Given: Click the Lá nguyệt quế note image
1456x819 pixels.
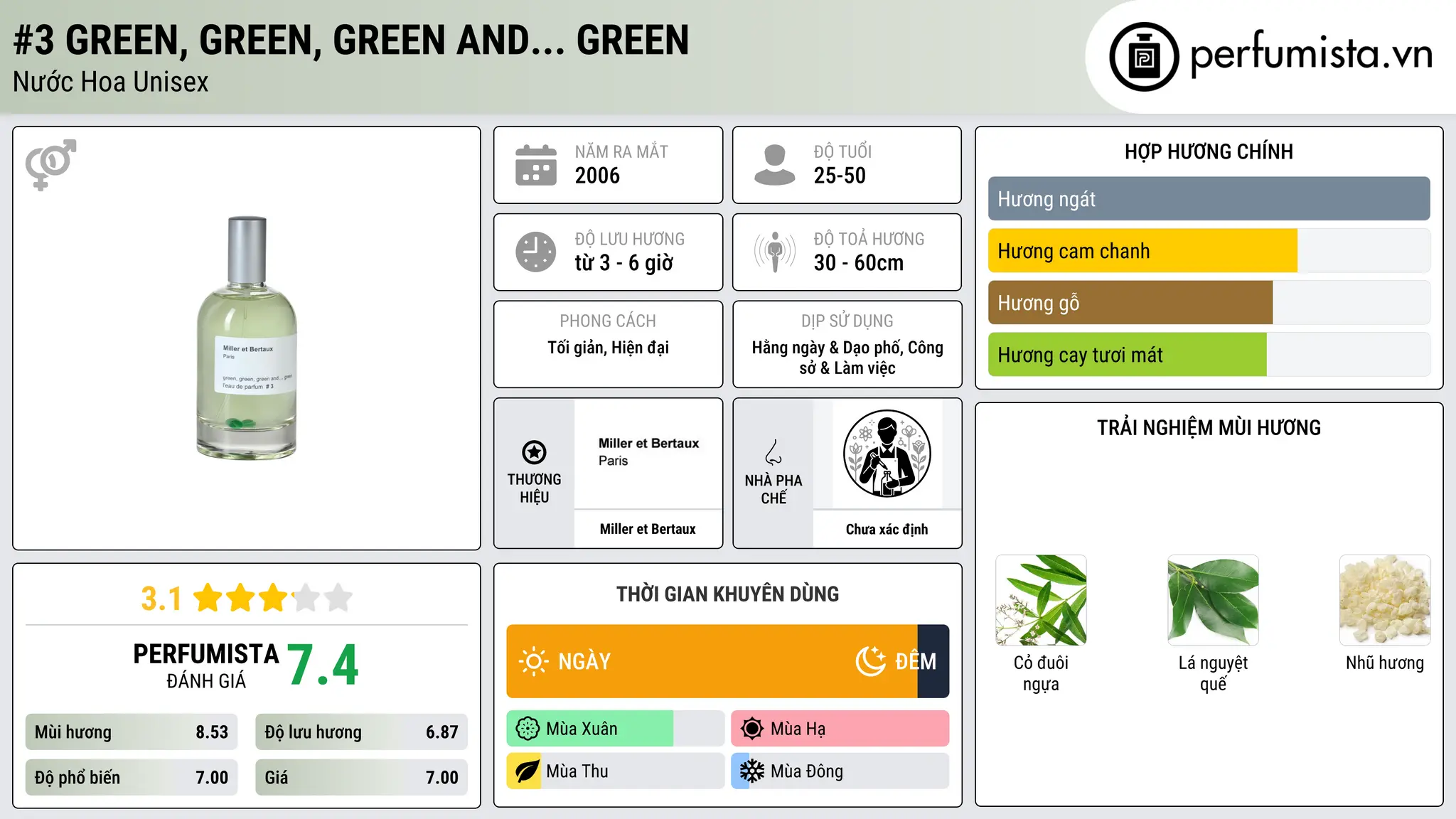Looking at the screenshot, I should click(x=1213, y=600).
